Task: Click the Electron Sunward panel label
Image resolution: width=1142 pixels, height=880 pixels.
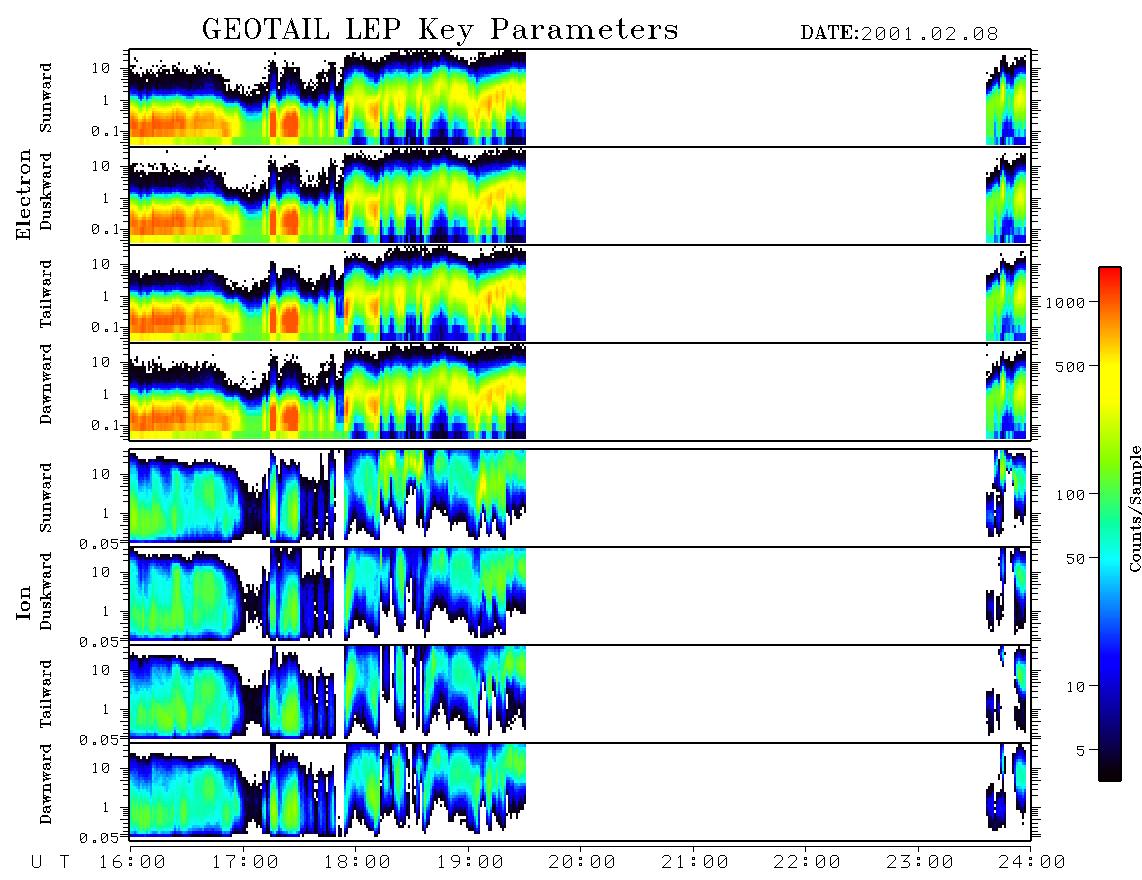Action: coord(46,98)
